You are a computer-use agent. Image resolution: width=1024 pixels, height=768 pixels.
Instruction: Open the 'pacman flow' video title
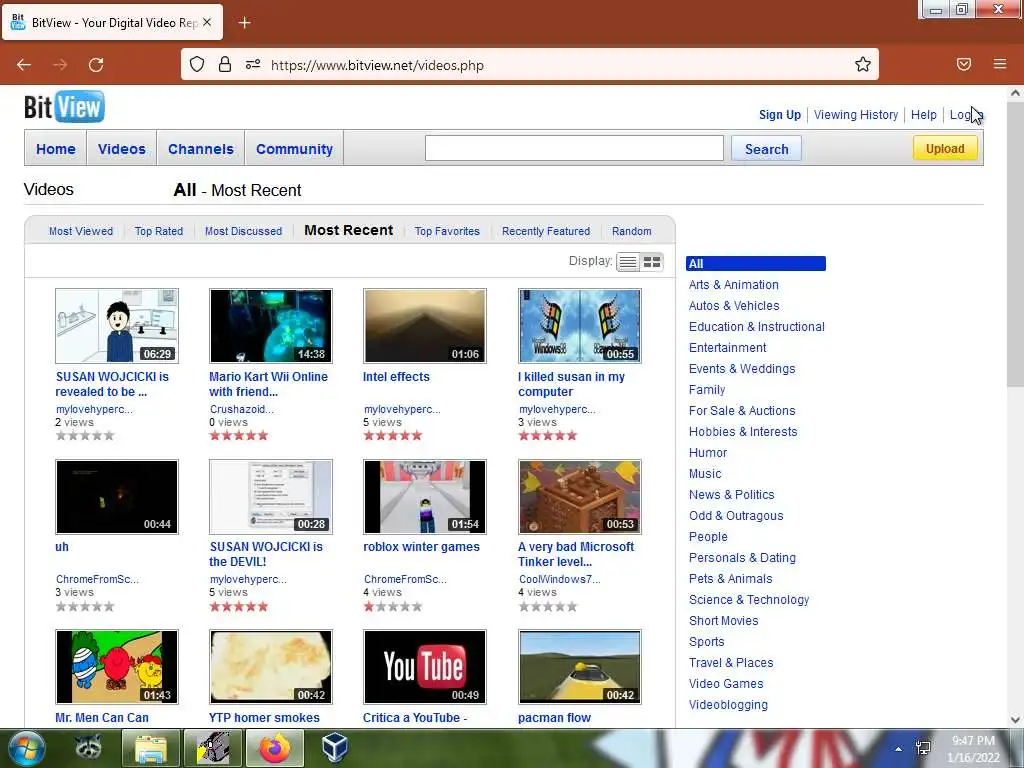tap(554, 718)
